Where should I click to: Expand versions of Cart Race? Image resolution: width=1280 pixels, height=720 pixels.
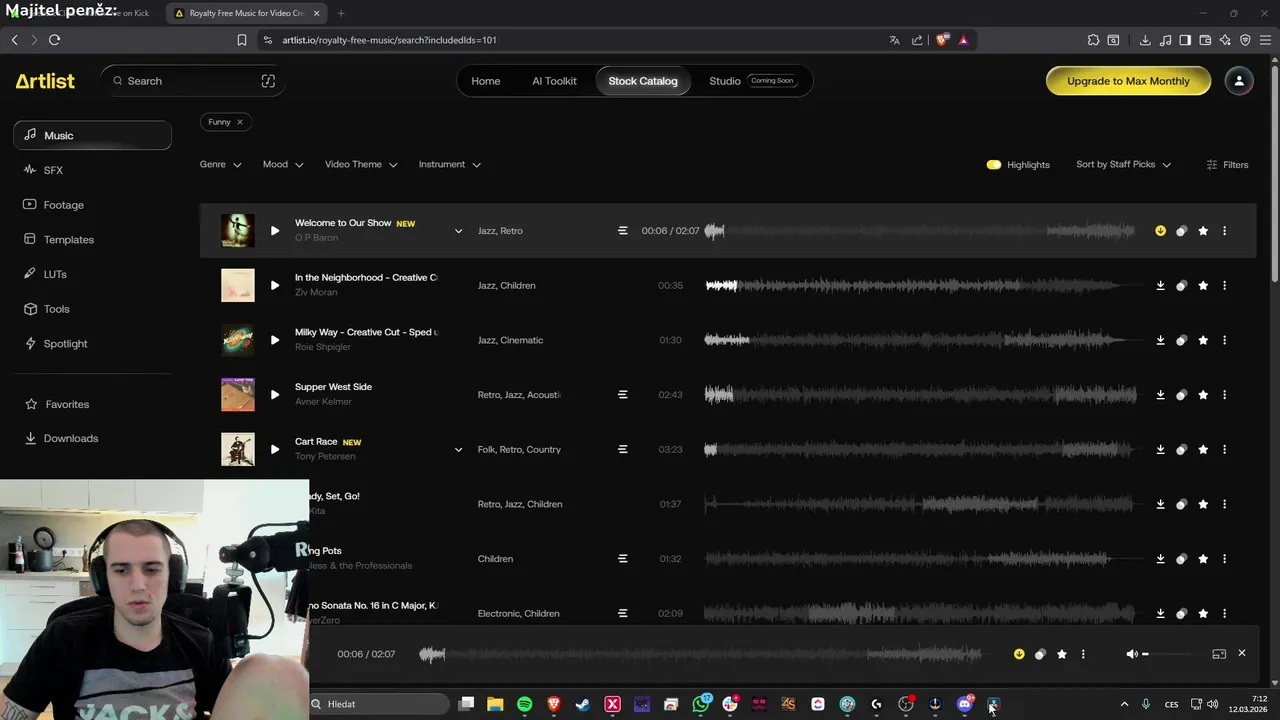pos(459,450)
